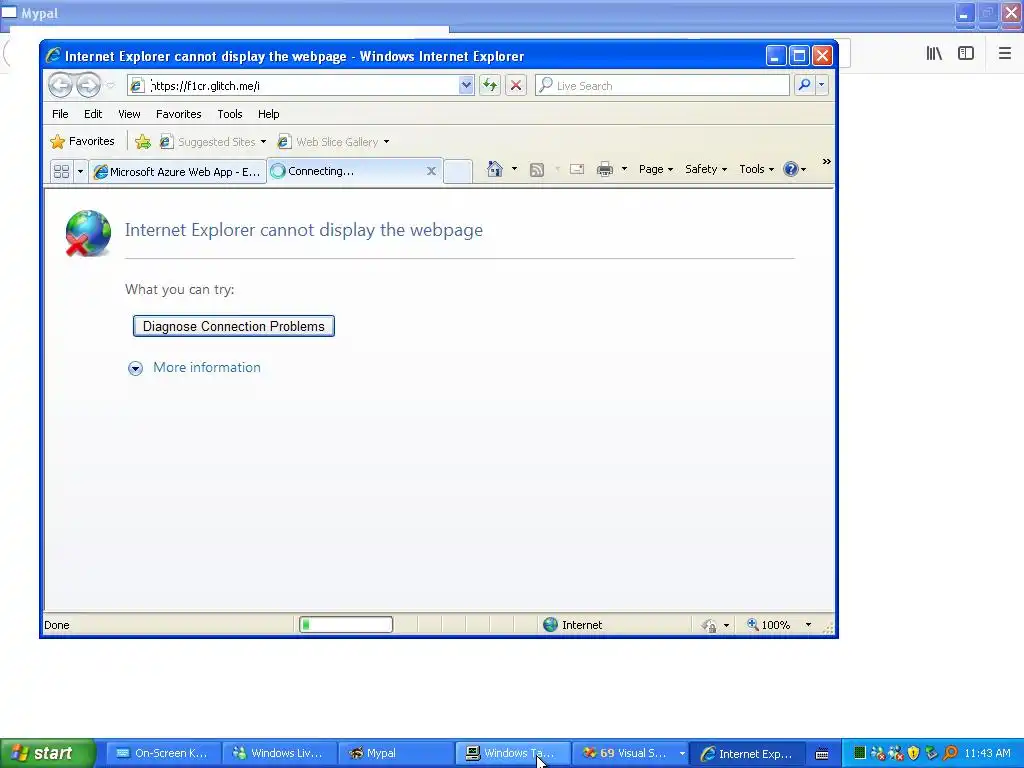Click the green square tray icon
Image resolution: width=1024 pixels, height=768 pixels.
pyautogui.click(x=860, y=754)
